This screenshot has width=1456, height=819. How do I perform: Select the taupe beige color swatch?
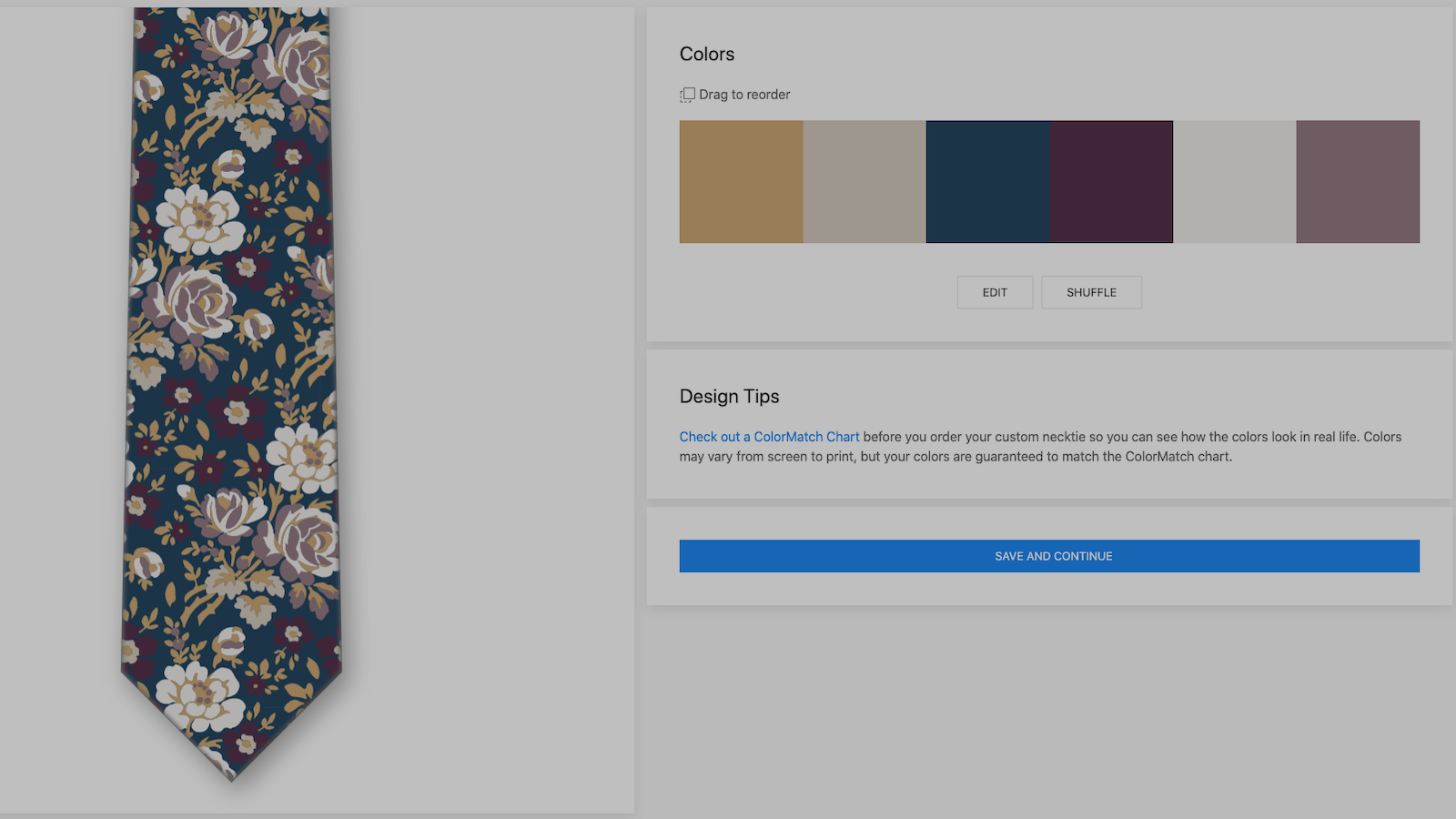(x=864, y=182)
